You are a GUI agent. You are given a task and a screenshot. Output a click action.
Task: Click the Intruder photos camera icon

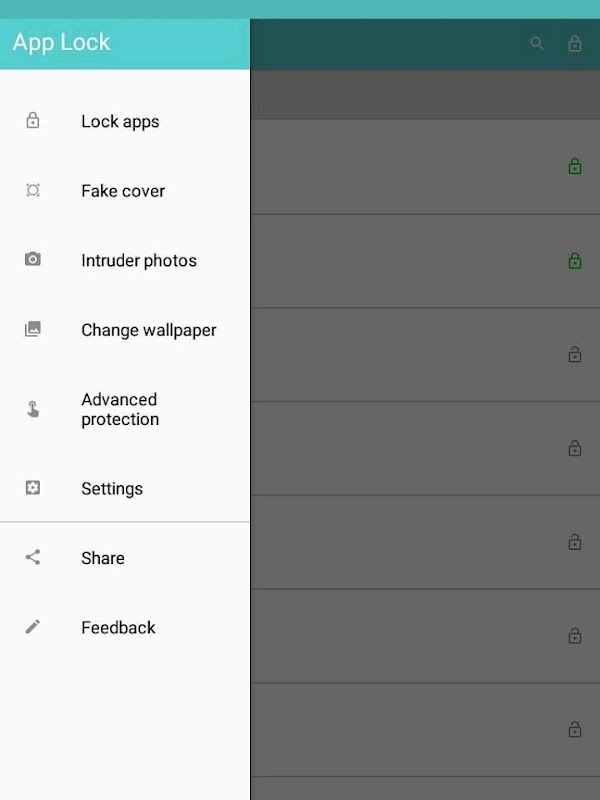[33, 260]
